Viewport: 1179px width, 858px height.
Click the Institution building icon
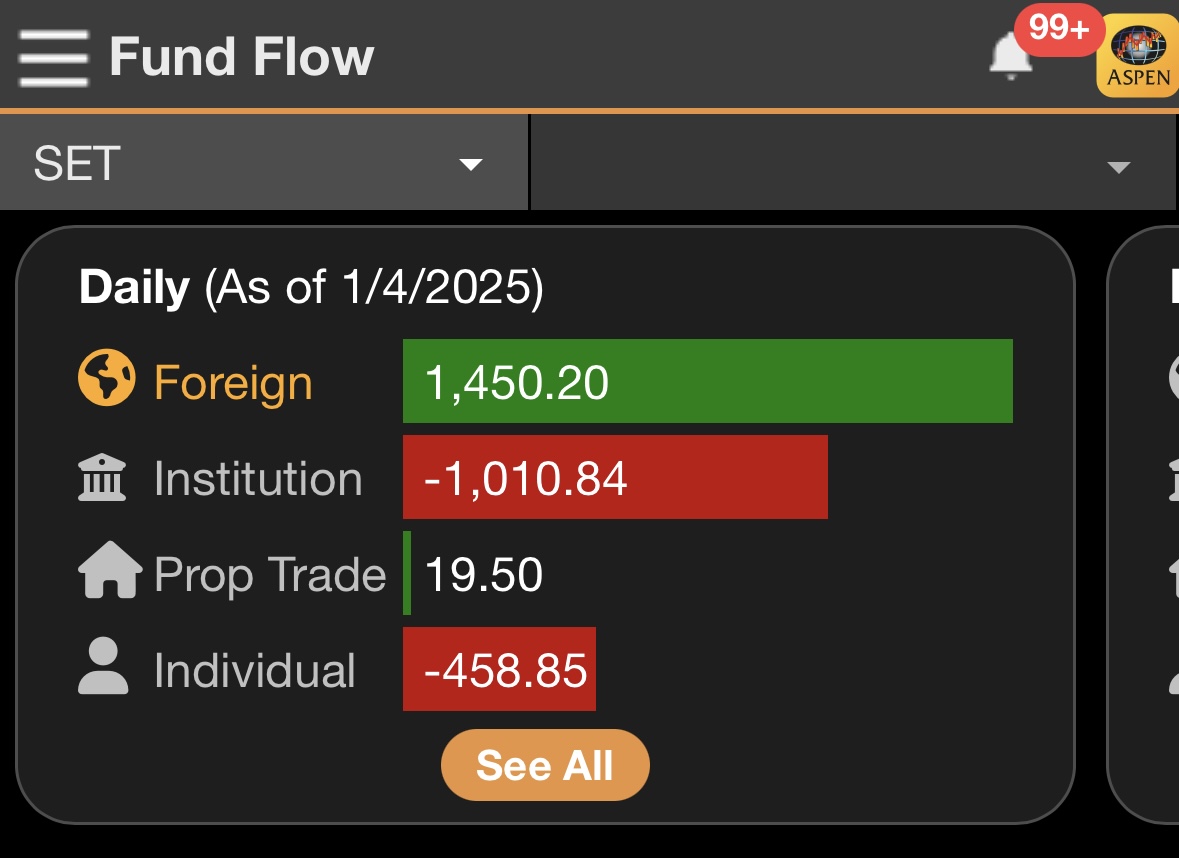[x=103, y=478]
